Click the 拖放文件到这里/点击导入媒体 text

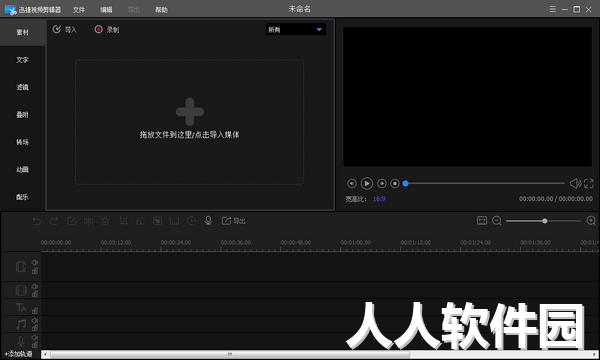[189, 135]
